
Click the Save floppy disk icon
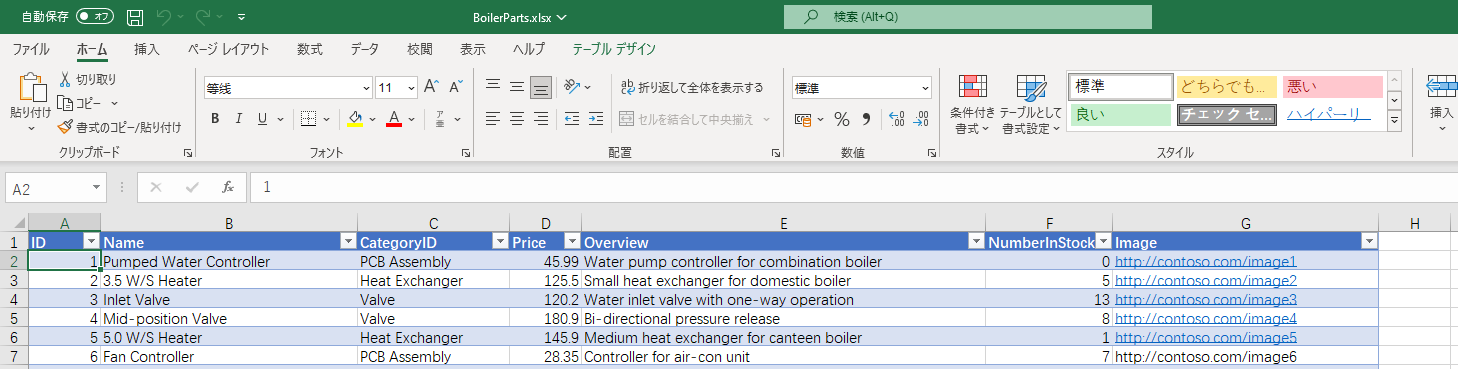coord(135,17)
